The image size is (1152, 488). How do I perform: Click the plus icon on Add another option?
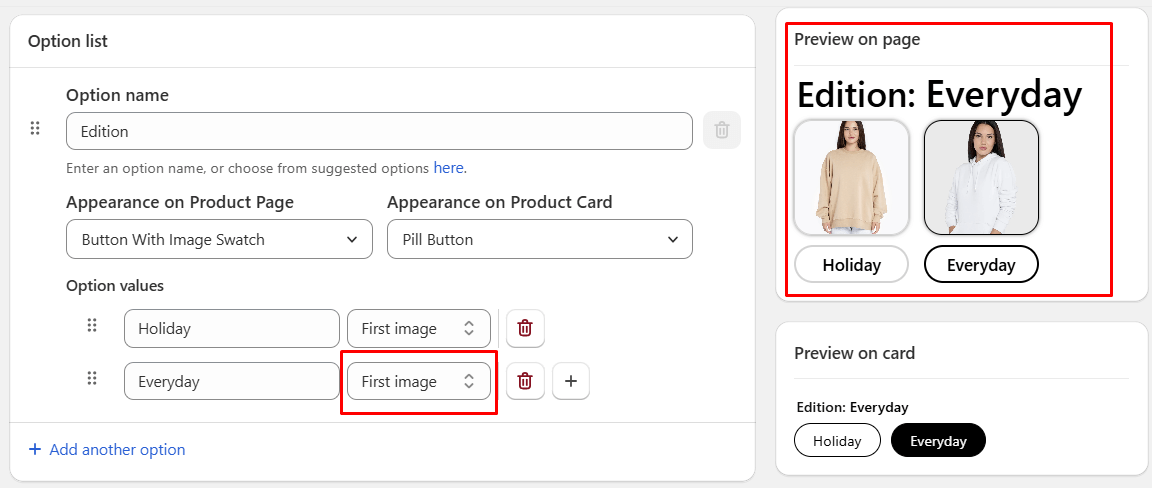(x=35, y=449)
